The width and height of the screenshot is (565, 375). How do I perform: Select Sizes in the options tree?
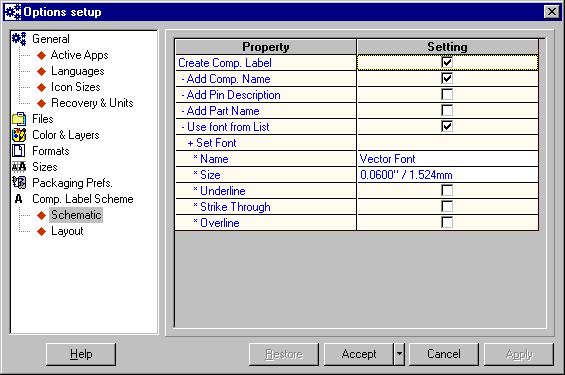coord(45,167)
